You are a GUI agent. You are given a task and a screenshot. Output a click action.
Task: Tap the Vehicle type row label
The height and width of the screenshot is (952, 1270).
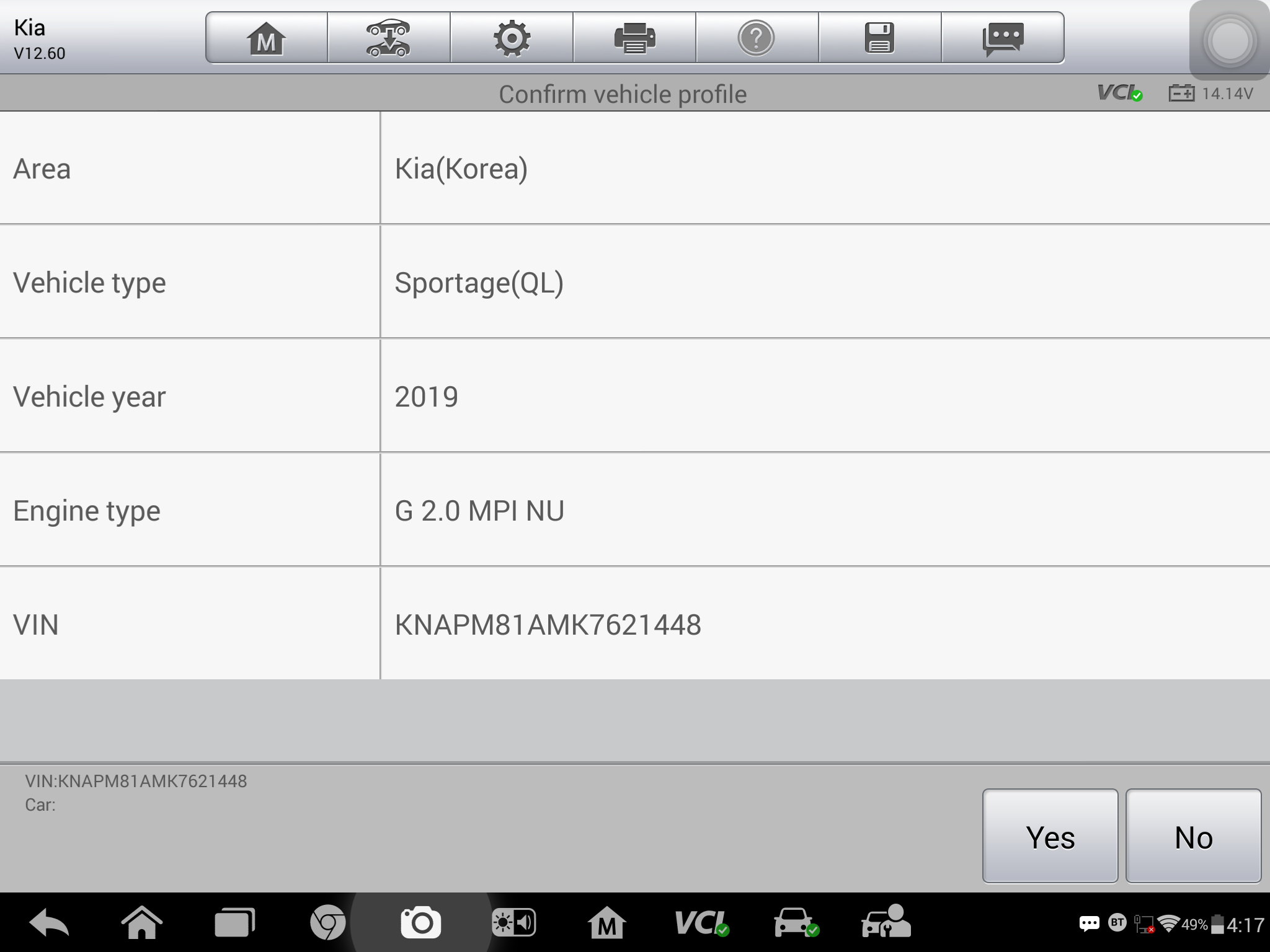90,283
